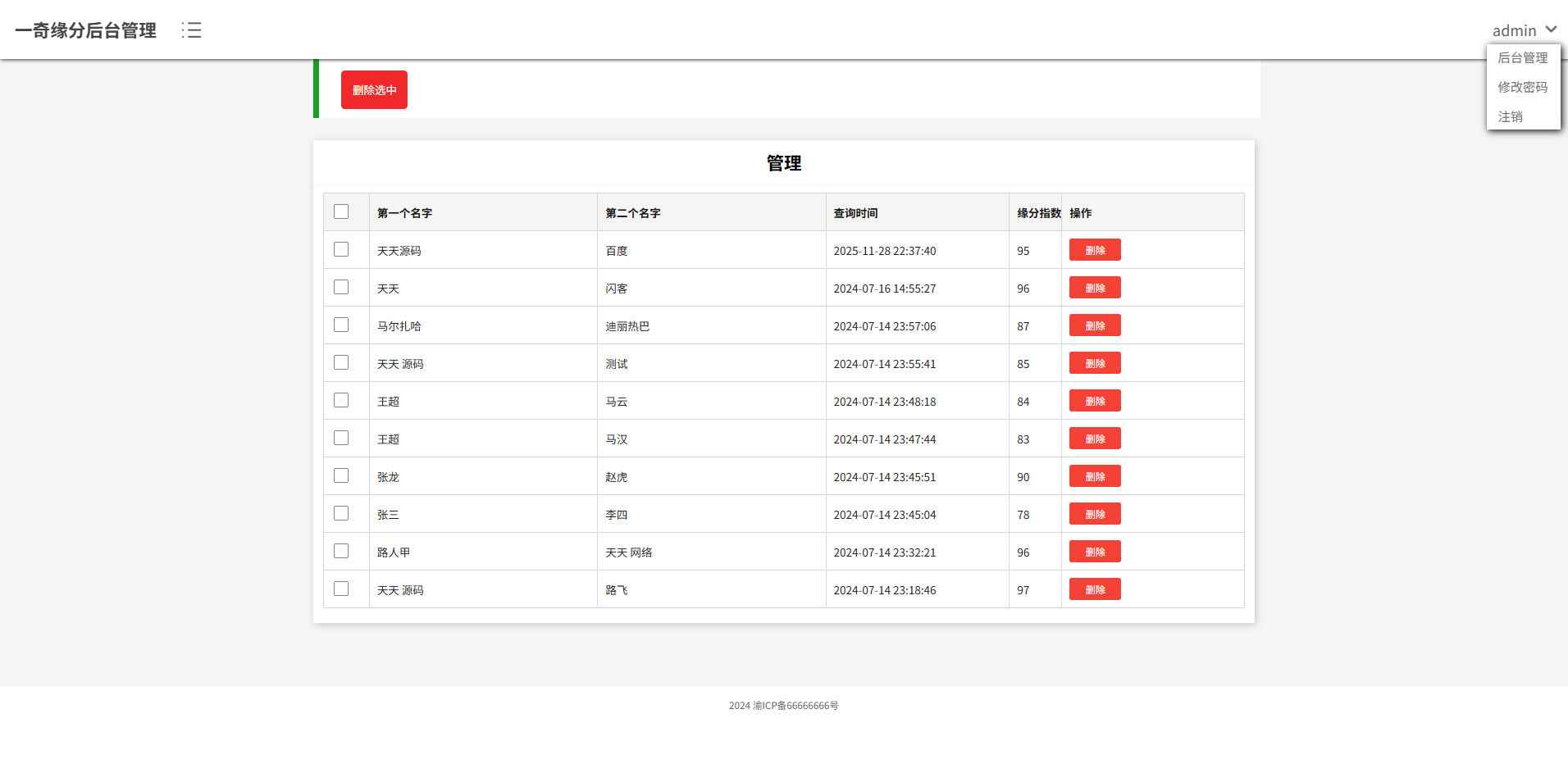Delete the 天天 and 闪客 record
This screenshot has width=1568, height=782.
[1094, 288]
